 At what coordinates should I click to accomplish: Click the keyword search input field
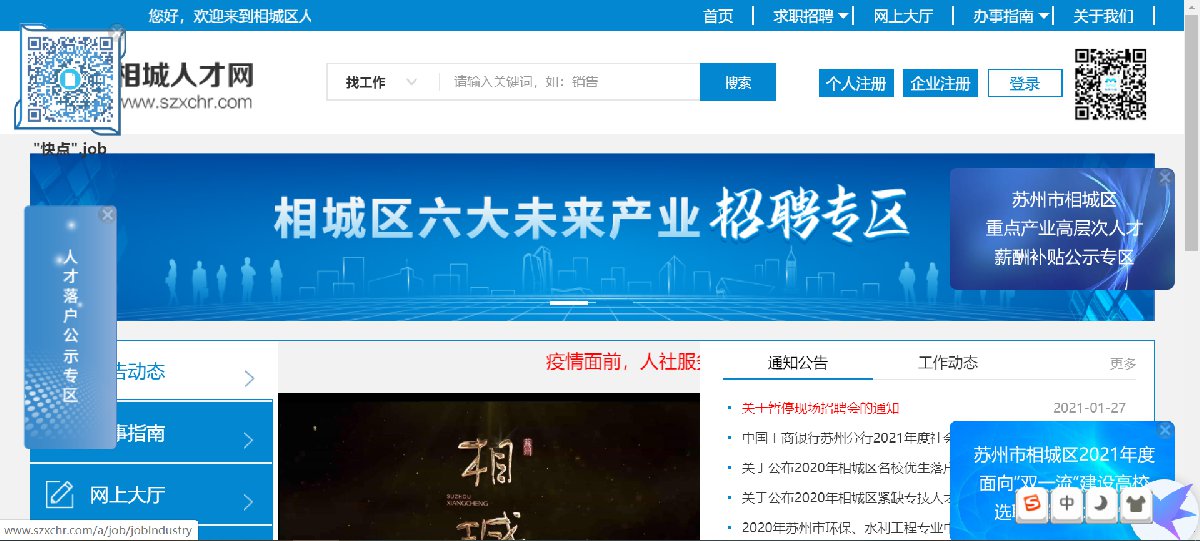(569, 82)
